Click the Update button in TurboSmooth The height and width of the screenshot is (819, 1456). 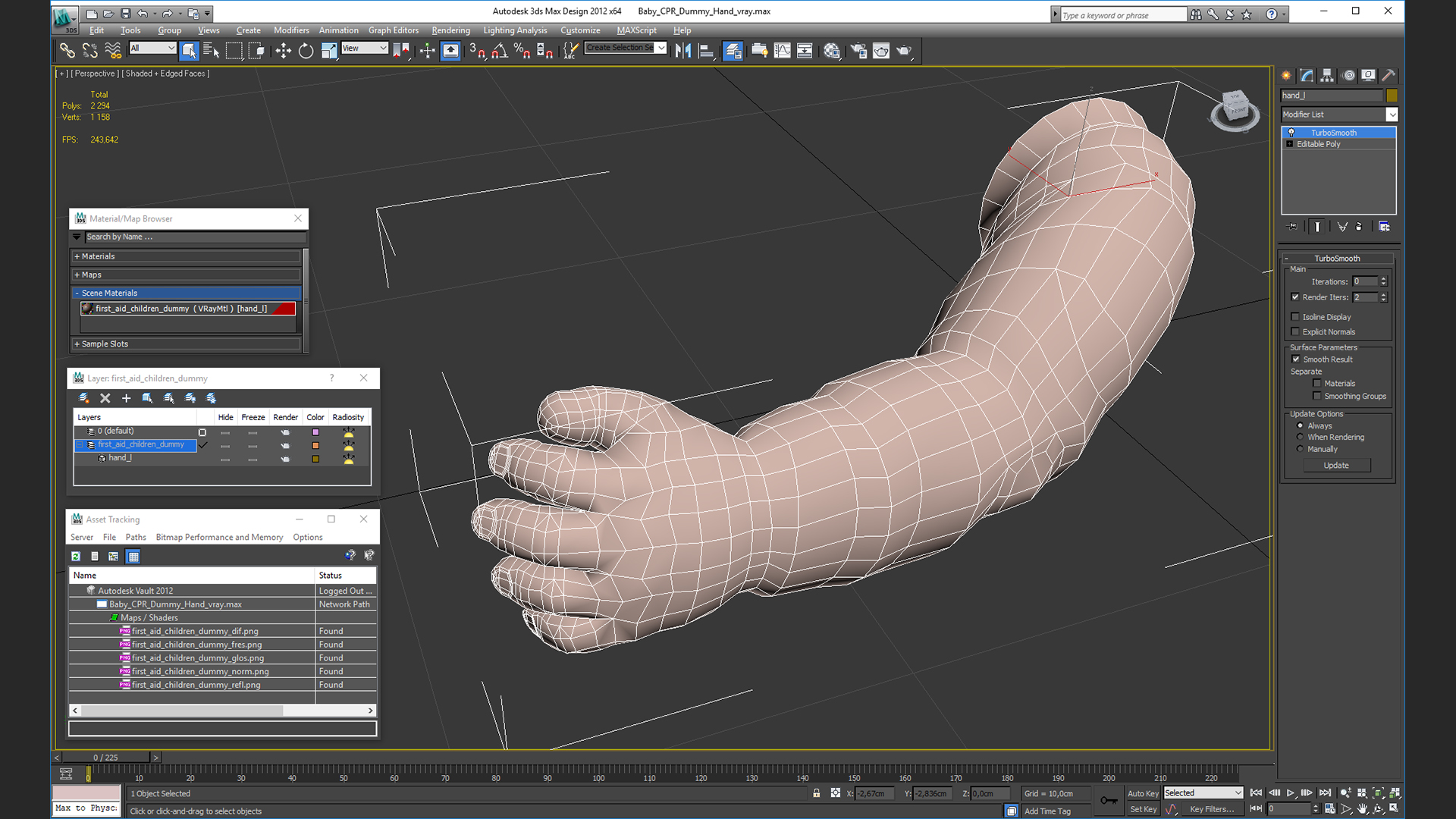1336,466
